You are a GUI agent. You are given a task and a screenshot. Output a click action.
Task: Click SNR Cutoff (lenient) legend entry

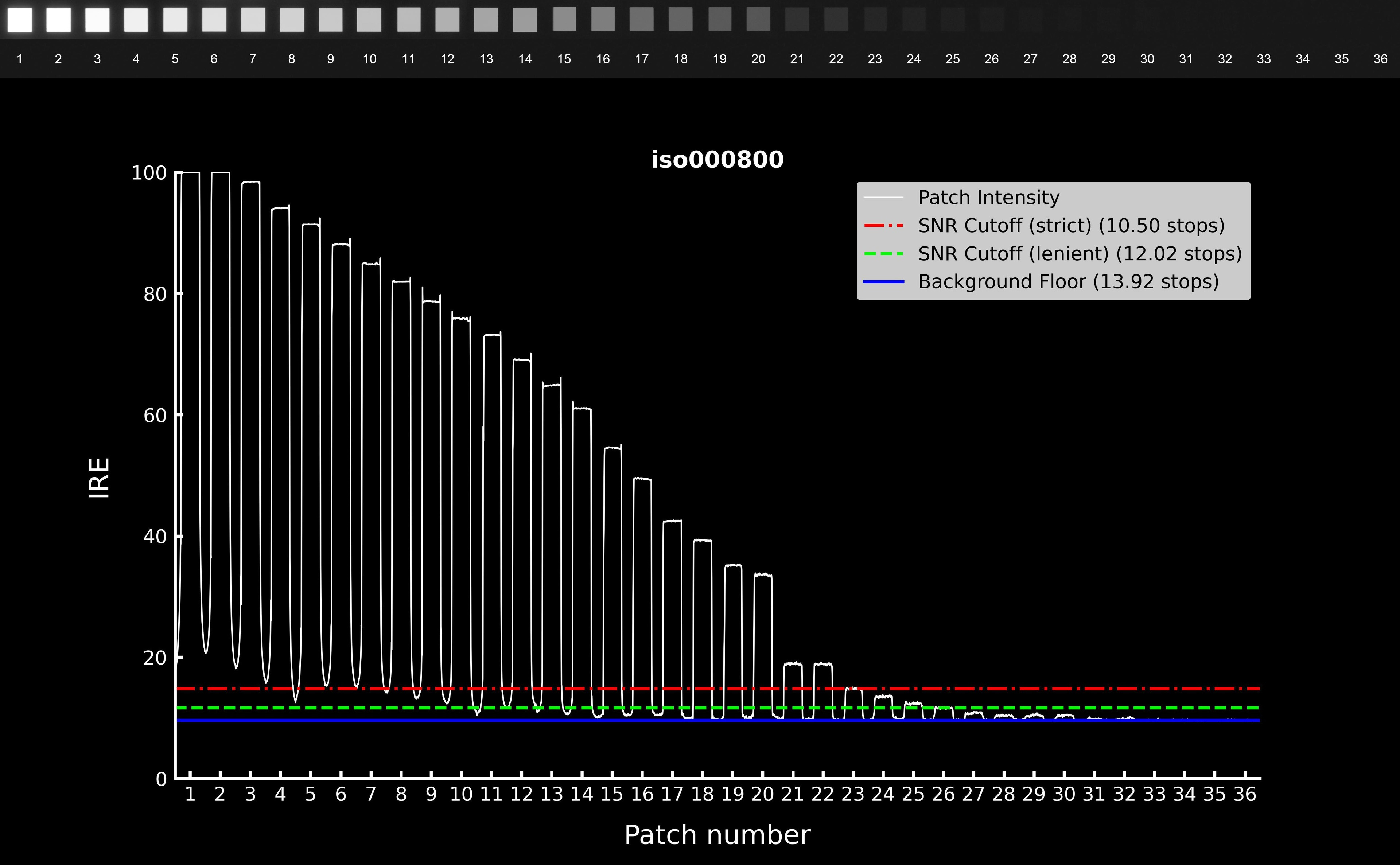[x=1080, y=253]
